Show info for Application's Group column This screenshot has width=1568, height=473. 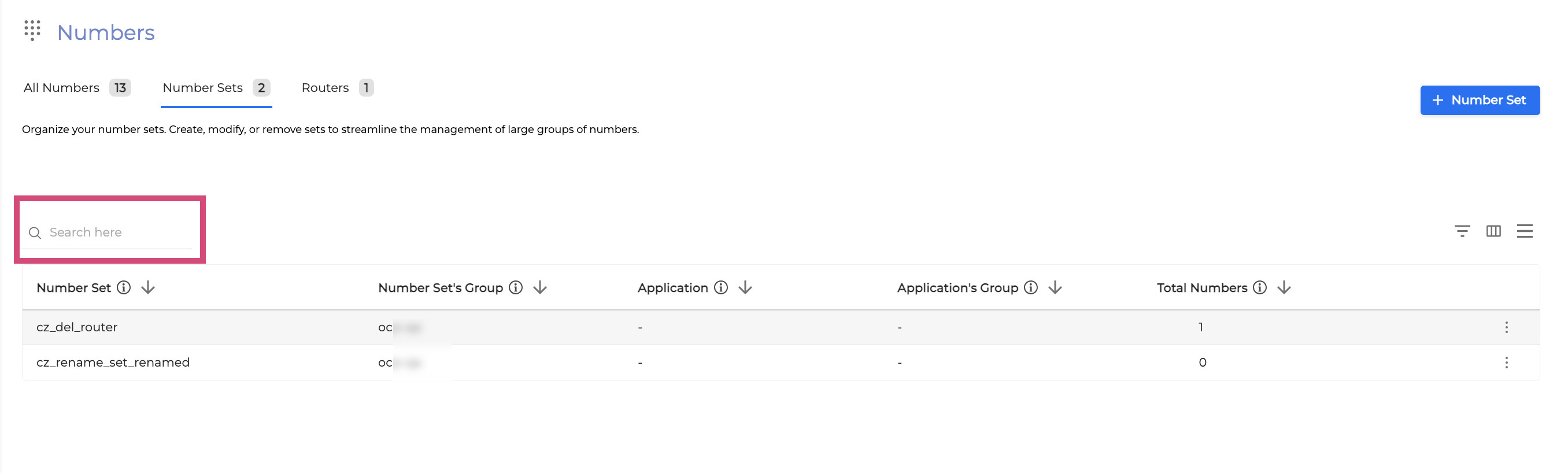click(1030, 288)
